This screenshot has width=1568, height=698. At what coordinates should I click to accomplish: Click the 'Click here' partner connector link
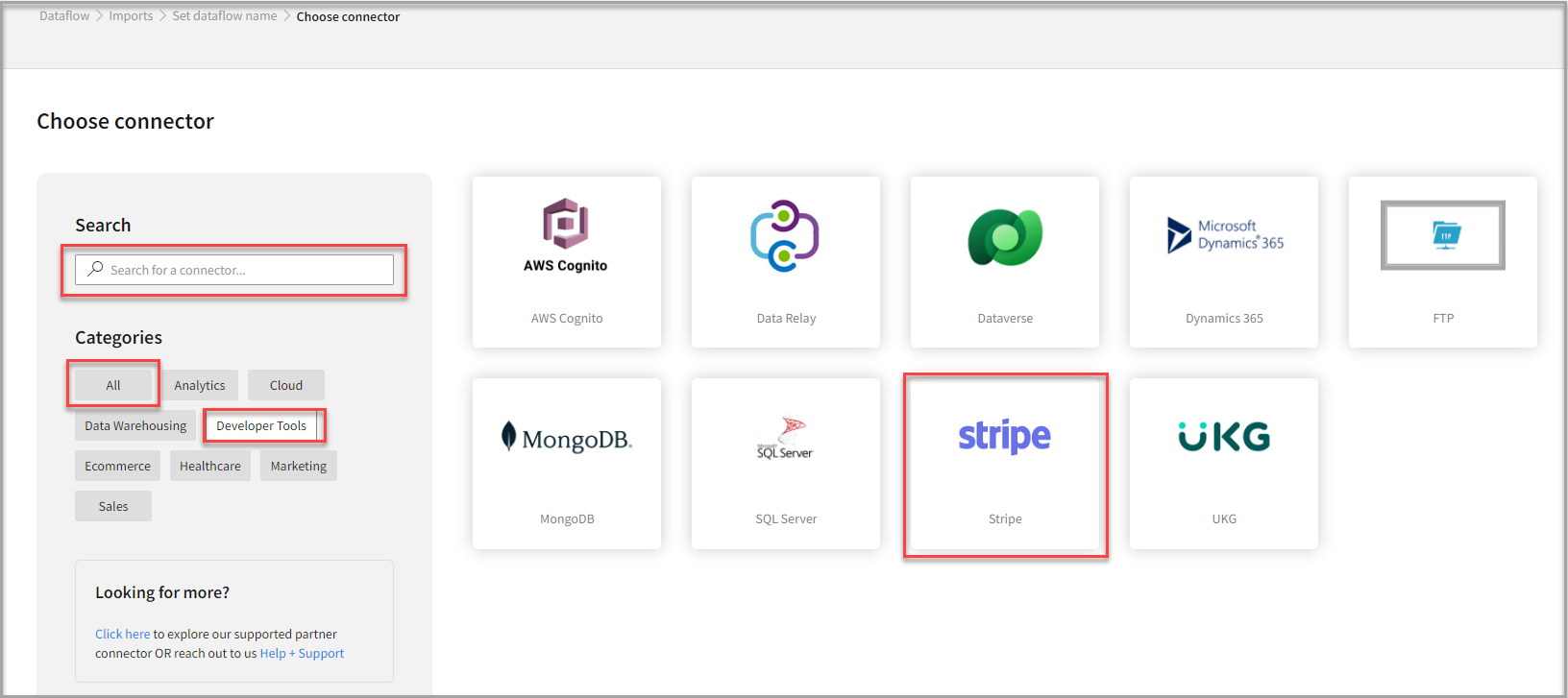122,635
